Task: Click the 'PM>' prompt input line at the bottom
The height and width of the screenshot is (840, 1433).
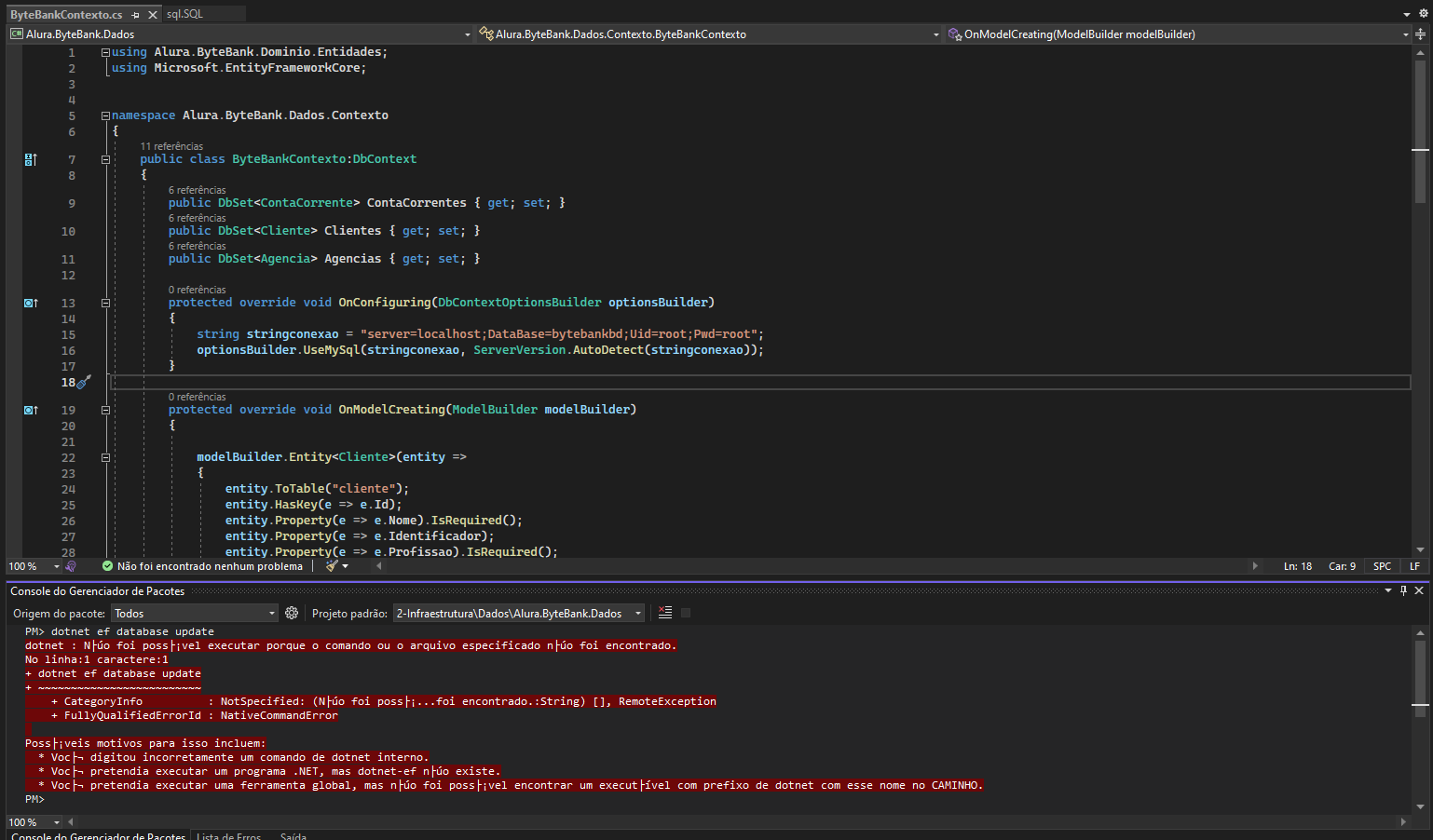Action: [717, 799]
